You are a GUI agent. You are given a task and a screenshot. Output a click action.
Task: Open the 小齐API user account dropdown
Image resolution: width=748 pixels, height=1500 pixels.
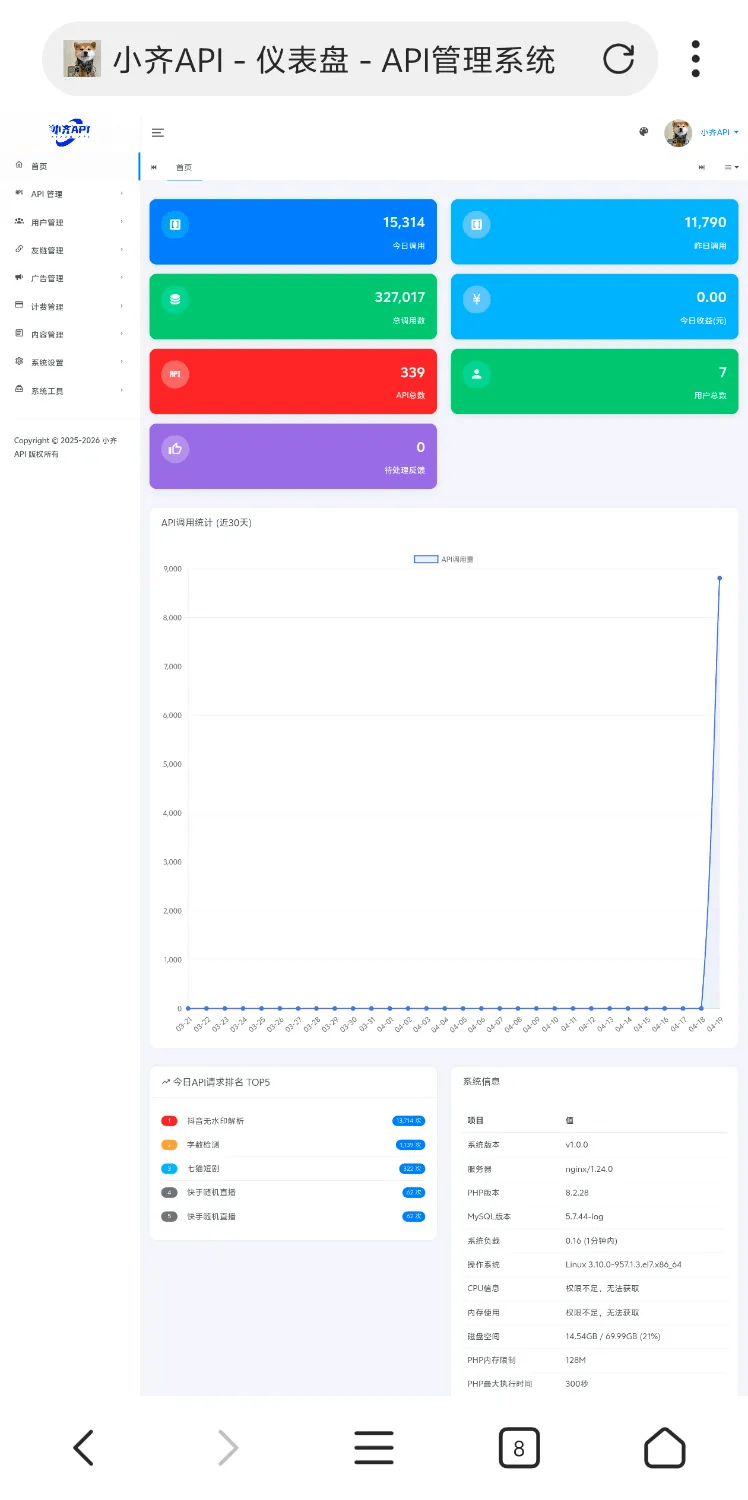pyautogui.click(x=719, y=132)
